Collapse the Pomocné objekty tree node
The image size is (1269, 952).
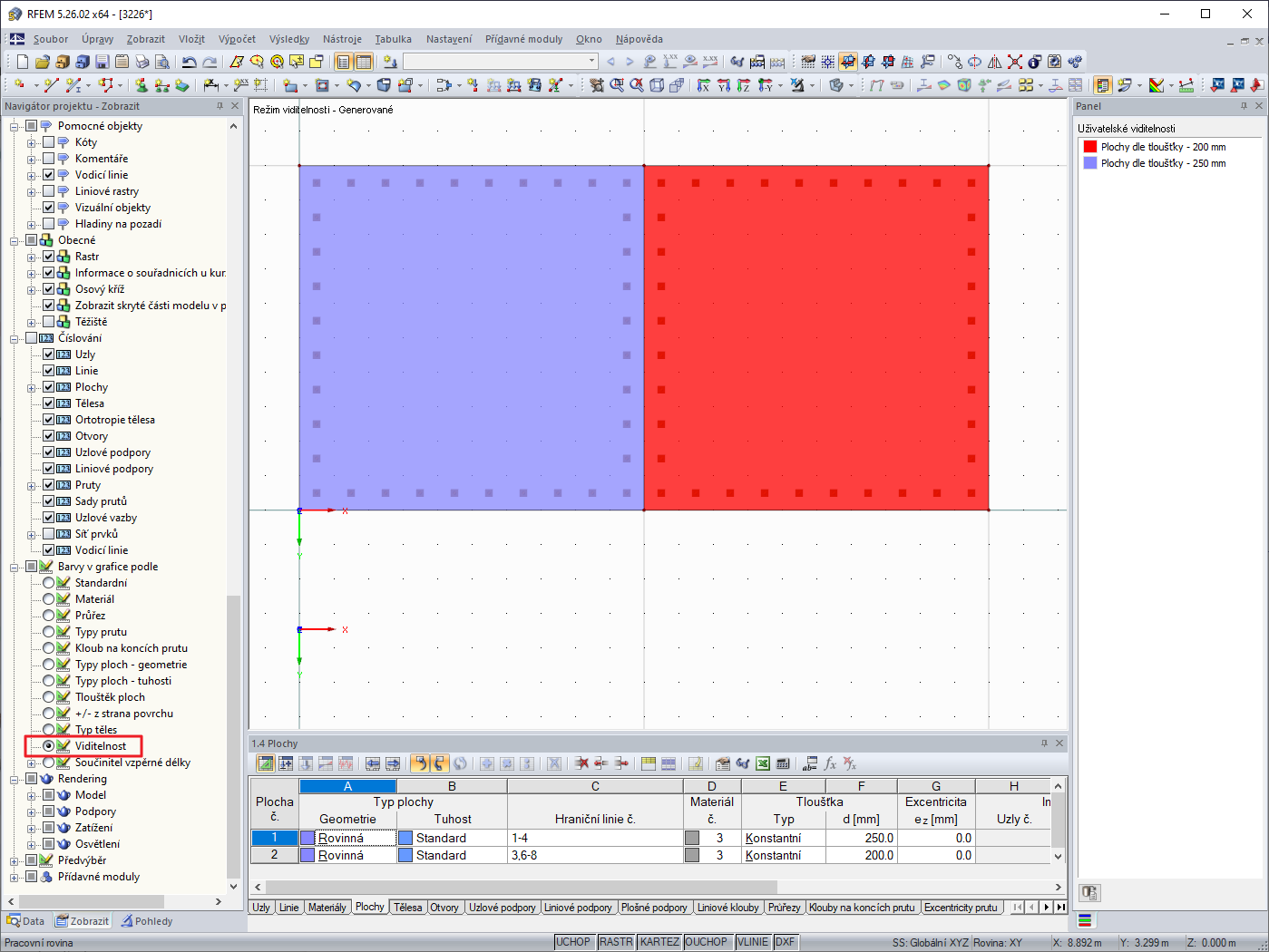point(15,126)
